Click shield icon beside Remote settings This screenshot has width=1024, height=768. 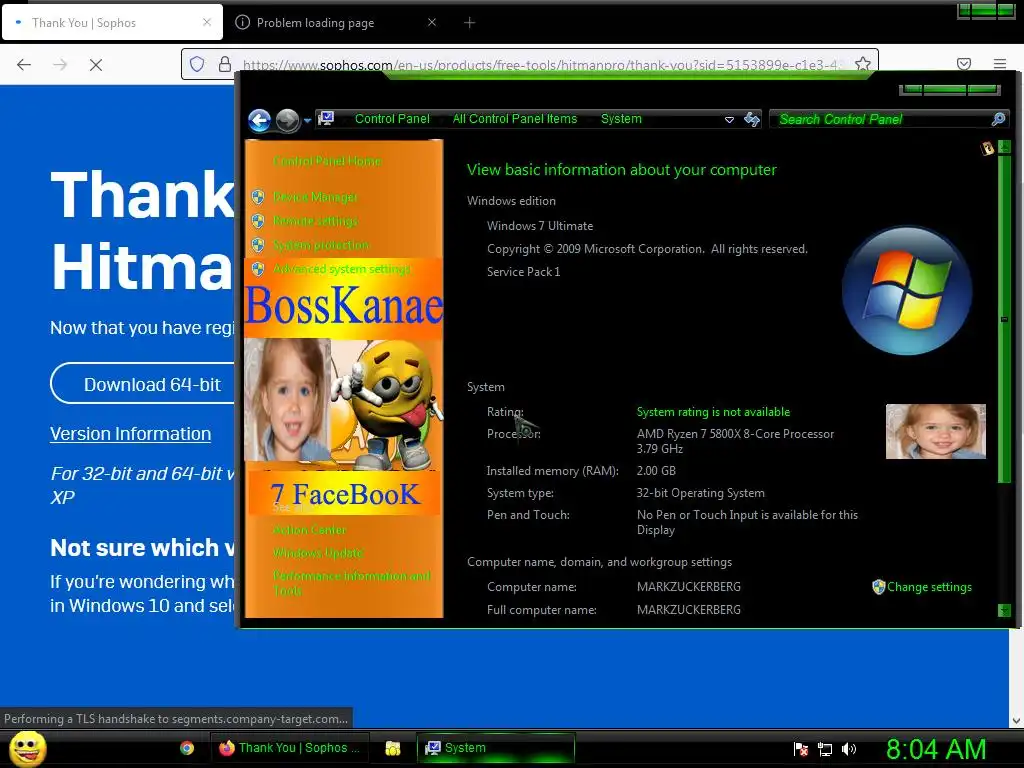coord(258,221)
